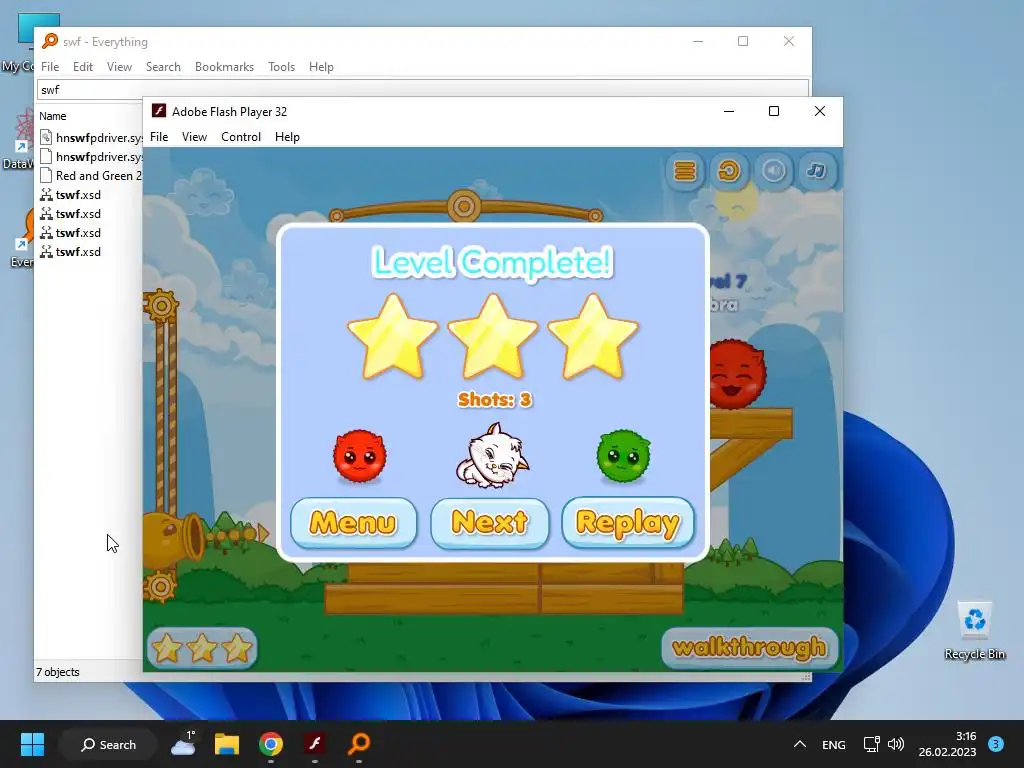This screenshot has height=768, width=1024.
Task: Open File Explorer from taskbar
Action: (227, 744)
